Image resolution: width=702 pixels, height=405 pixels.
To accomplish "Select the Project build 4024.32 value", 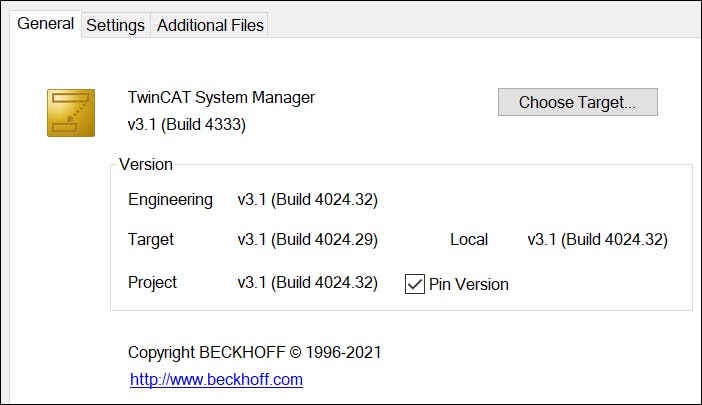I will tap(307, 283).
